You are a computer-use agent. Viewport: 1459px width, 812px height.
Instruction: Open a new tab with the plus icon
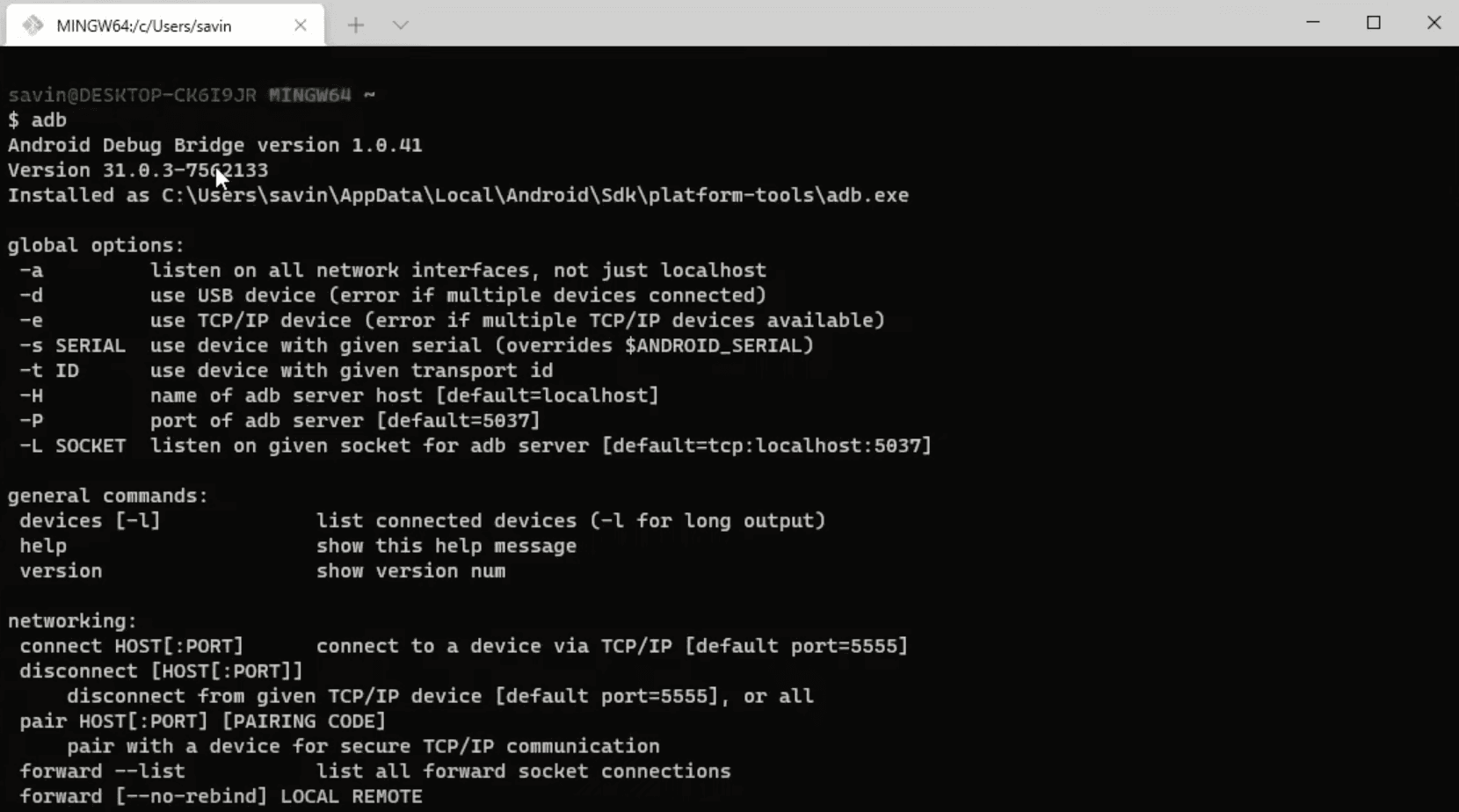point(356,25)
